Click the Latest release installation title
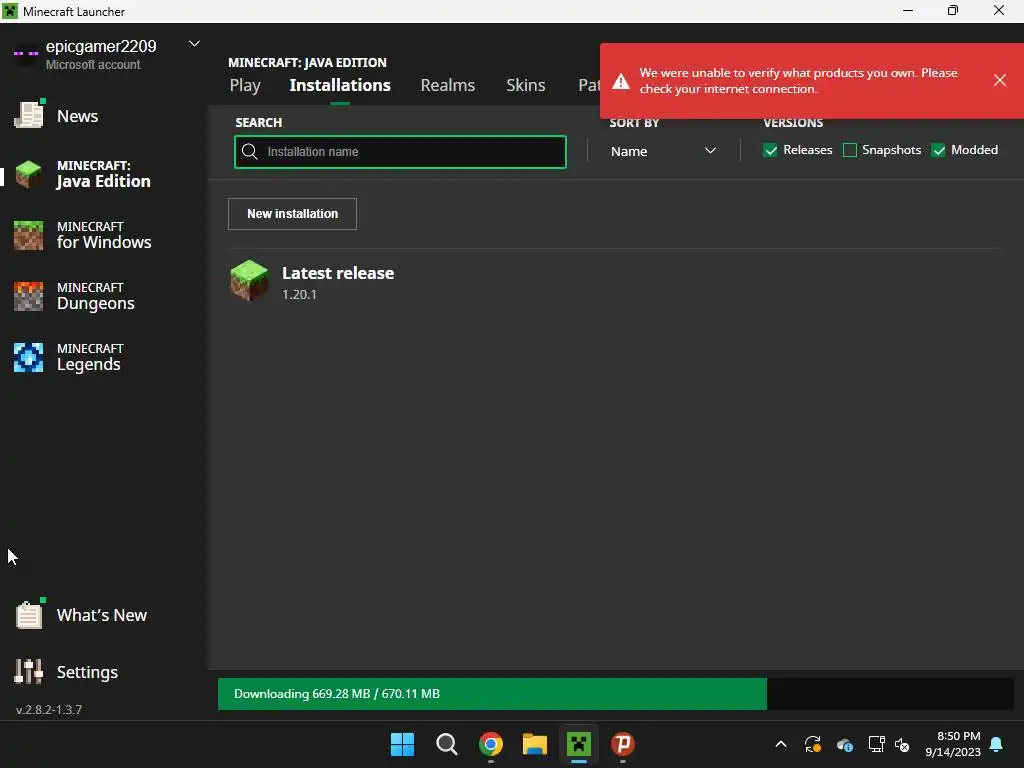Viewport: 1024px width, 768px height. click(338, 273)
